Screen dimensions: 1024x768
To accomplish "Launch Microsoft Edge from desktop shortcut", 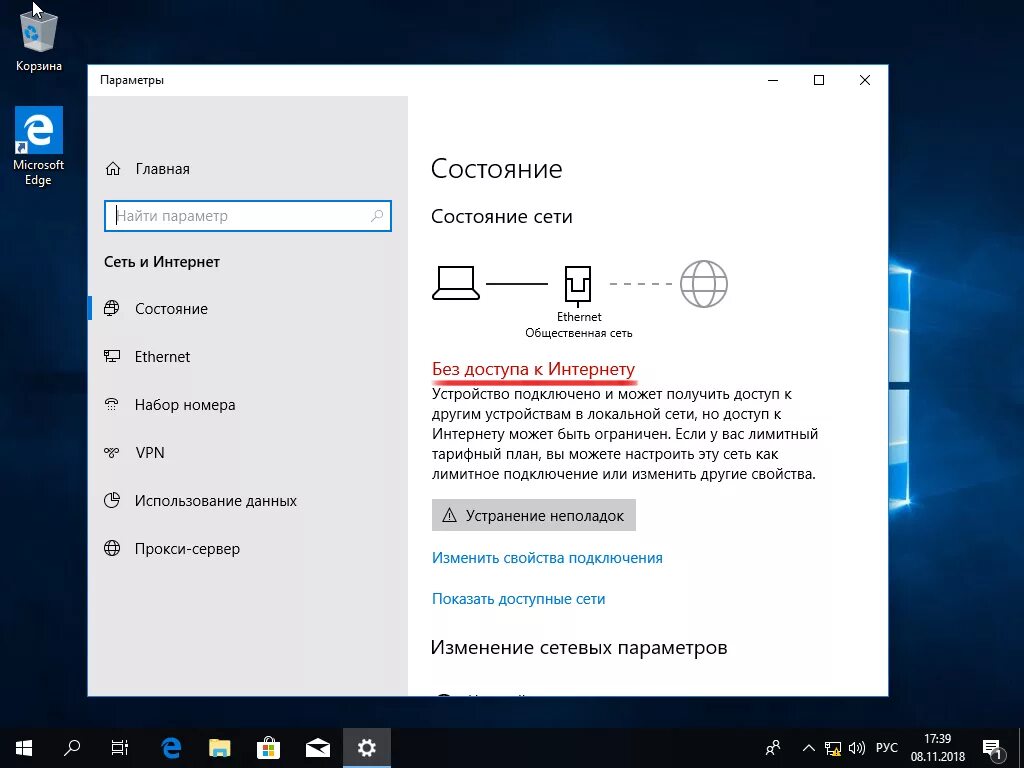I will (39, 146).
